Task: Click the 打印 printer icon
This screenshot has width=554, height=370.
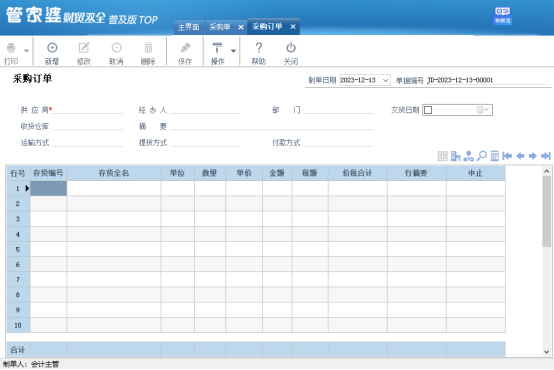Action: (x=11, y=48)
